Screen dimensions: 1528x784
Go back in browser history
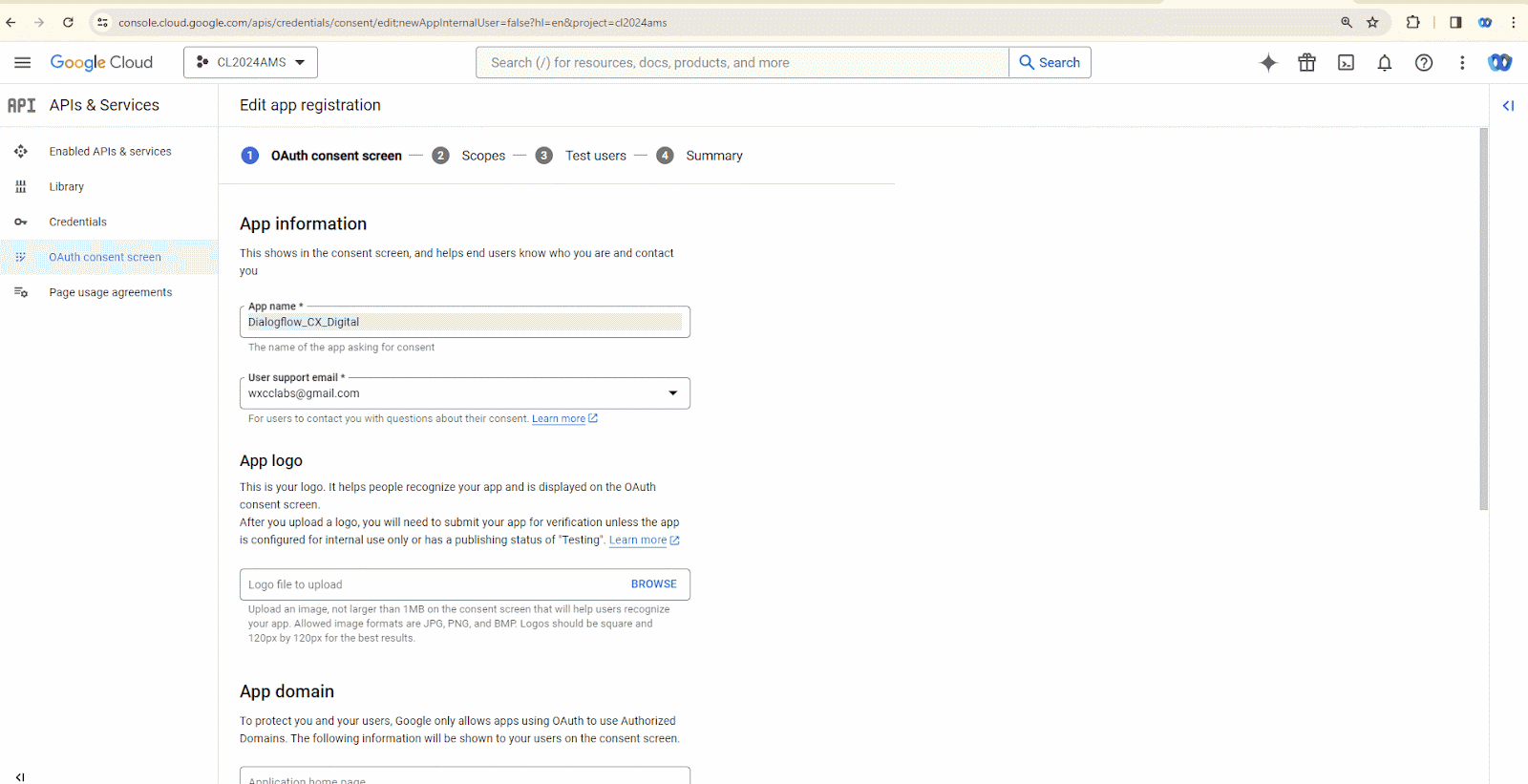11,22
